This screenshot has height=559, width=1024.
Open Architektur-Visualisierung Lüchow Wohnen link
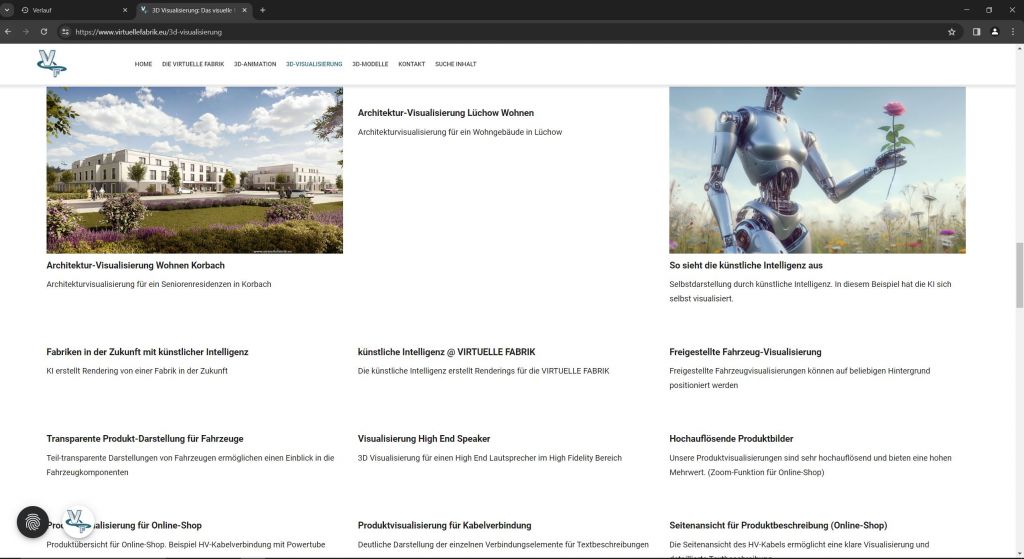point(446,113)
